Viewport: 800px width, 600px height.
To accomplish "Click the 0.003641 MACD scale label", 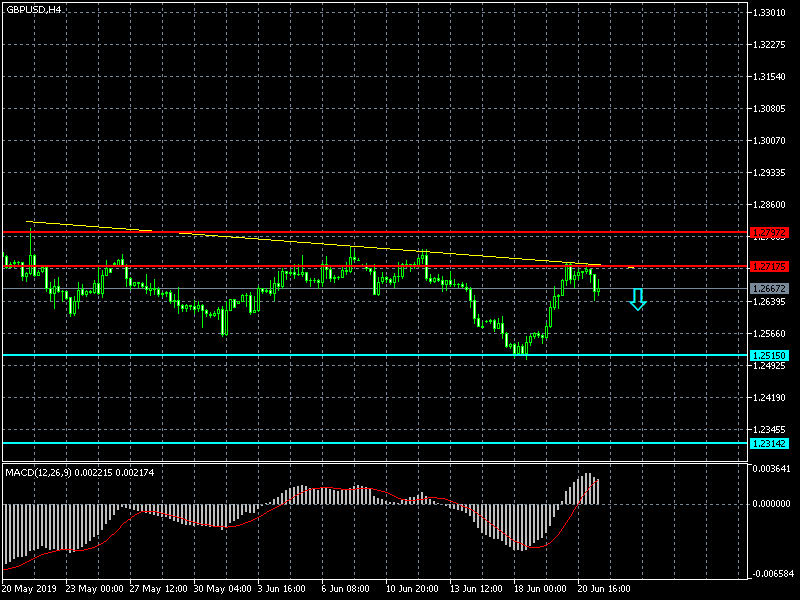I will [x=773, y=469].
